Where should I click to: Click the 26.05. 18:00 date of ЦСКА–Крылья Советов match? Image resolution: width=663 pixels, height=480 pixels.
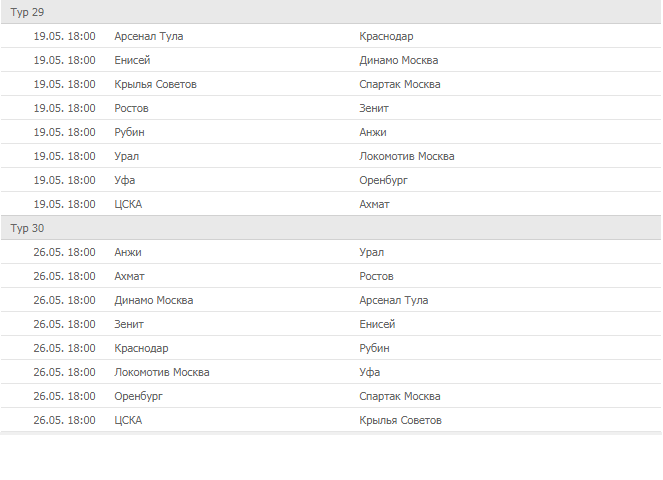[x=64, y=420]
